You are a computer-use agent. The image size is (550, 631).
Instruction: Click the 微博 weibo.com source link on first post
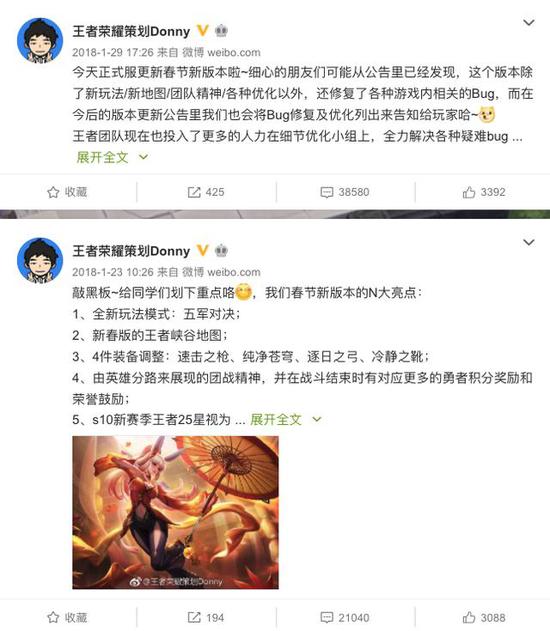(221, 52)
